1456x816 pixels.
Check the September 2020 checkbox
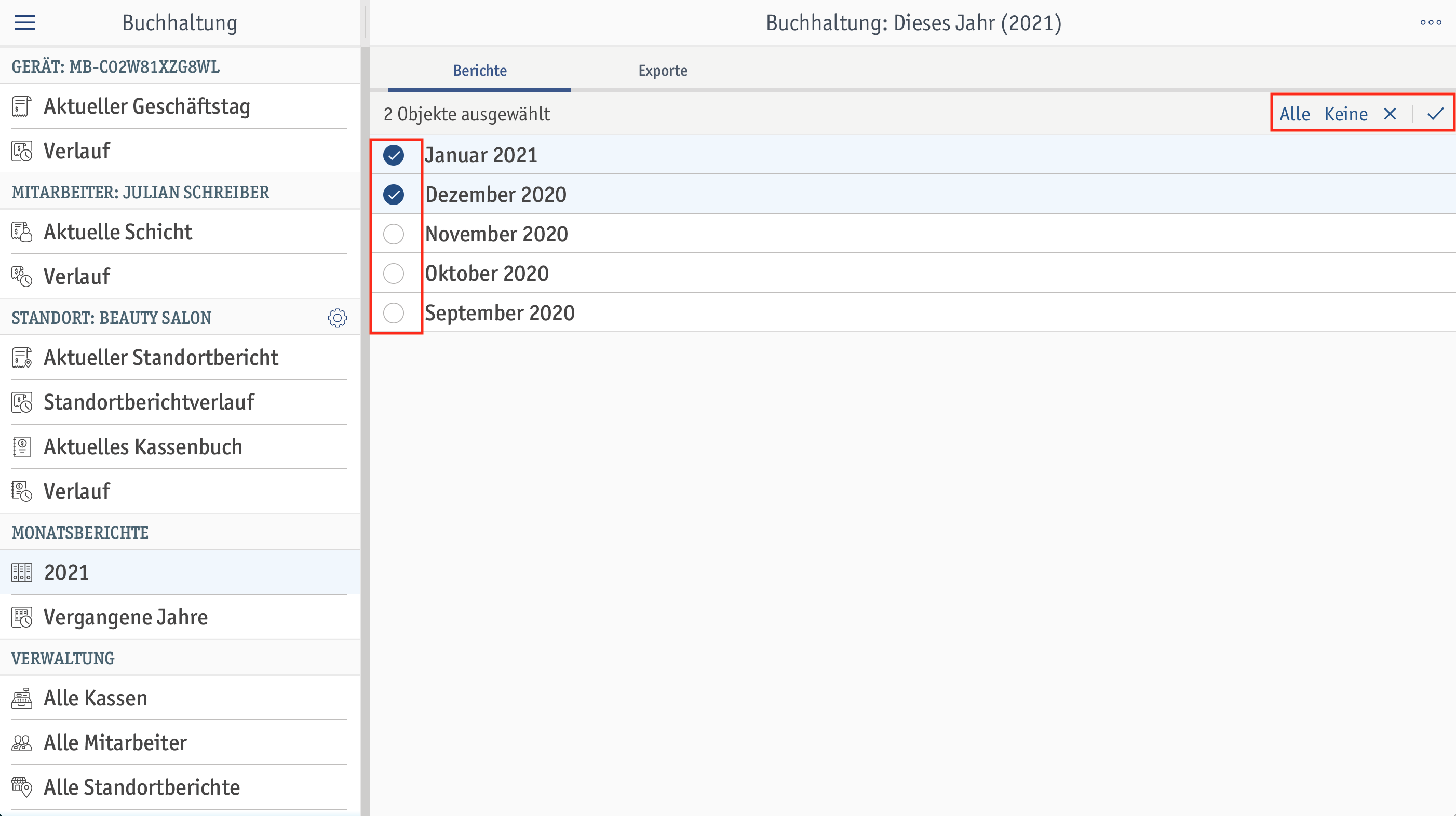point(394,312)
